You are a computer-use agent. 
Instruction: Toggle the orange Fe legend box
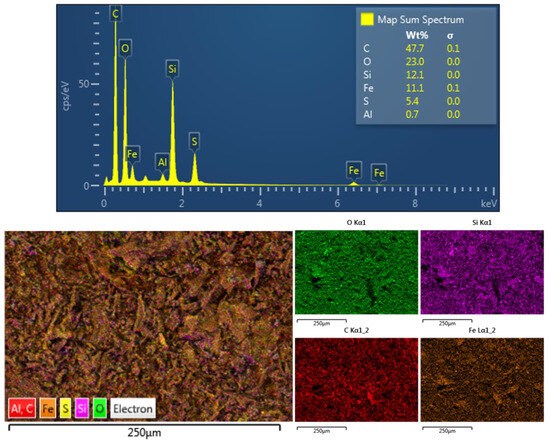(x=48, y=408)
